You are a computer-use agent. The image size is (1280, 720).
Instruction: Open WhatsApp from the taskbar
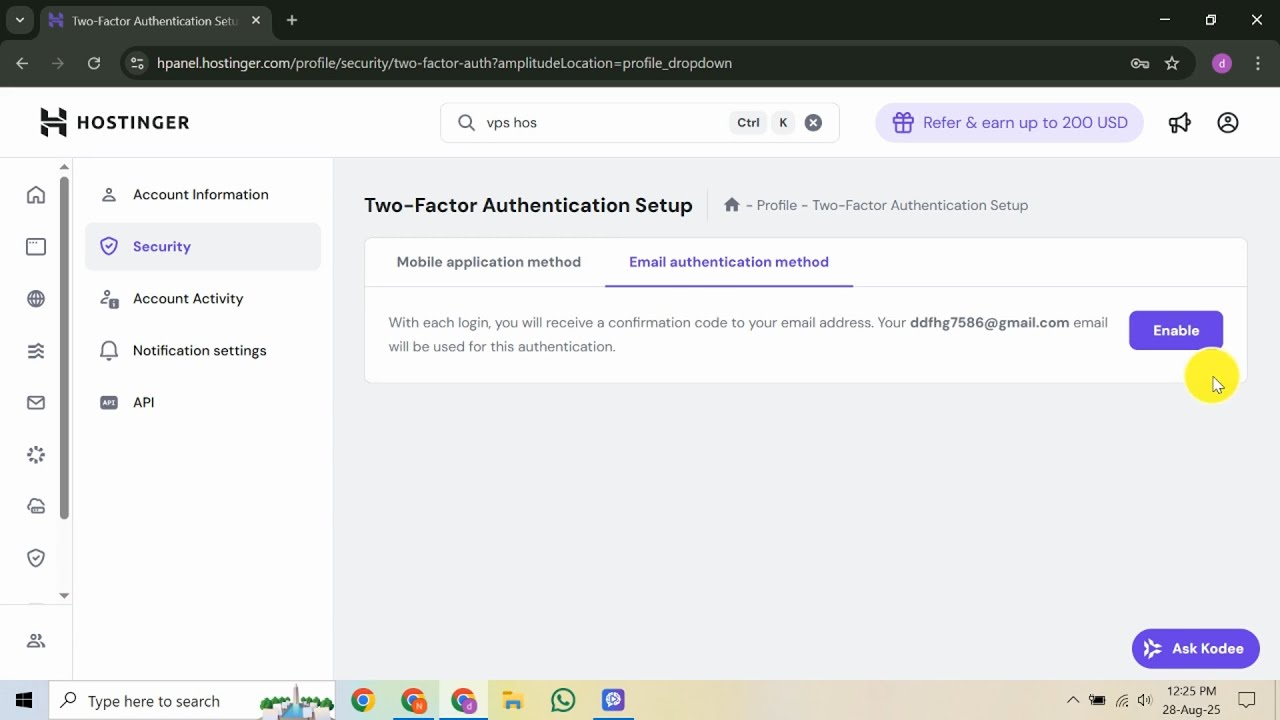coord(563,701)
